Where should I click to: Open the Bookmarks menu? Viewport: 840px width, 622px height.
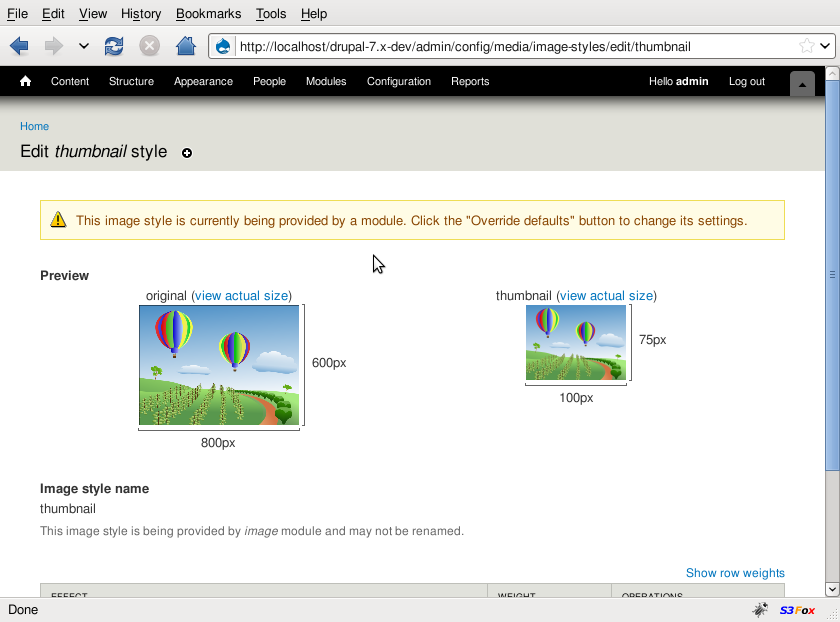[x=208, y=14]
